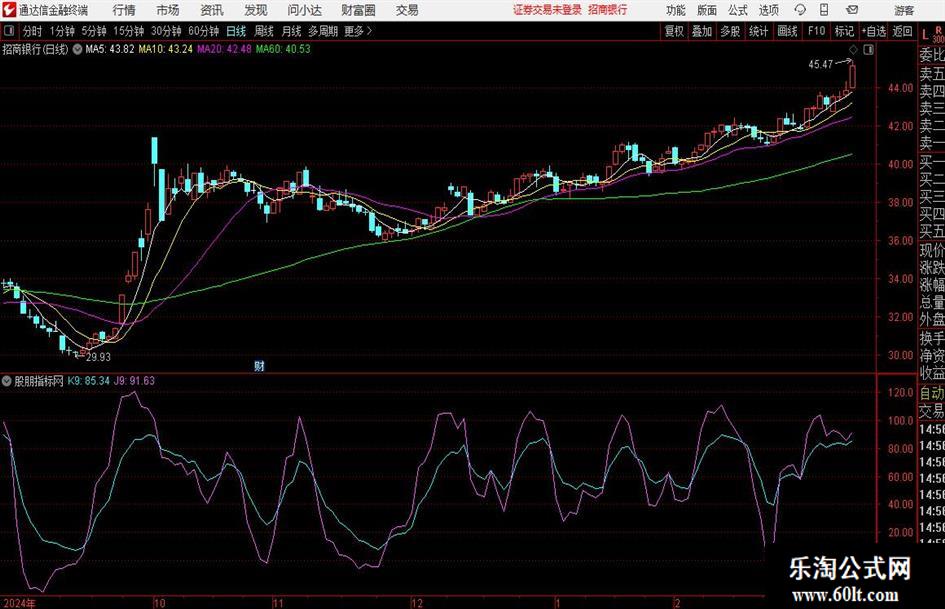
Task: Click the 多股 multi-stock button
Action: click(730, 31)
